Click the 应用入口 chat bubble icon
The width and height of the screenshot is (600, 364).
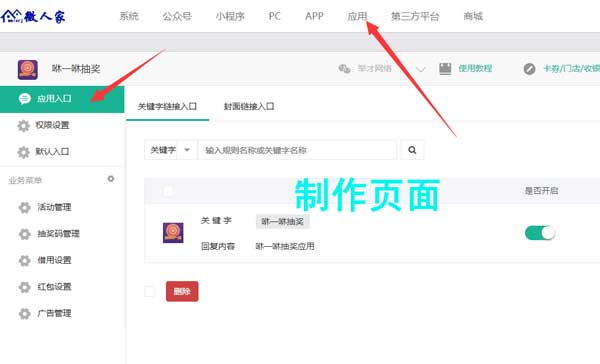coord(24,99)
